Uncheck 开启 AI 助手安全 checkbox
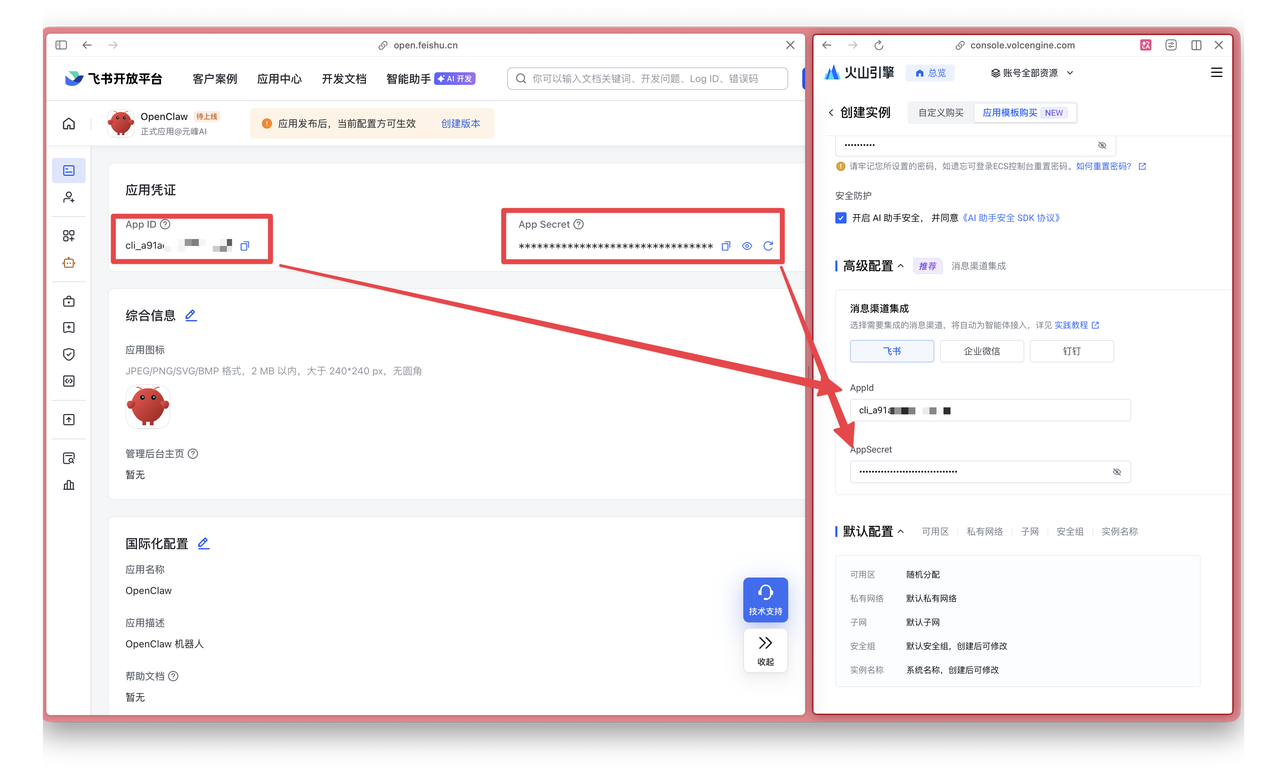Screen dimensions: 1280x774 click(841, 218)
